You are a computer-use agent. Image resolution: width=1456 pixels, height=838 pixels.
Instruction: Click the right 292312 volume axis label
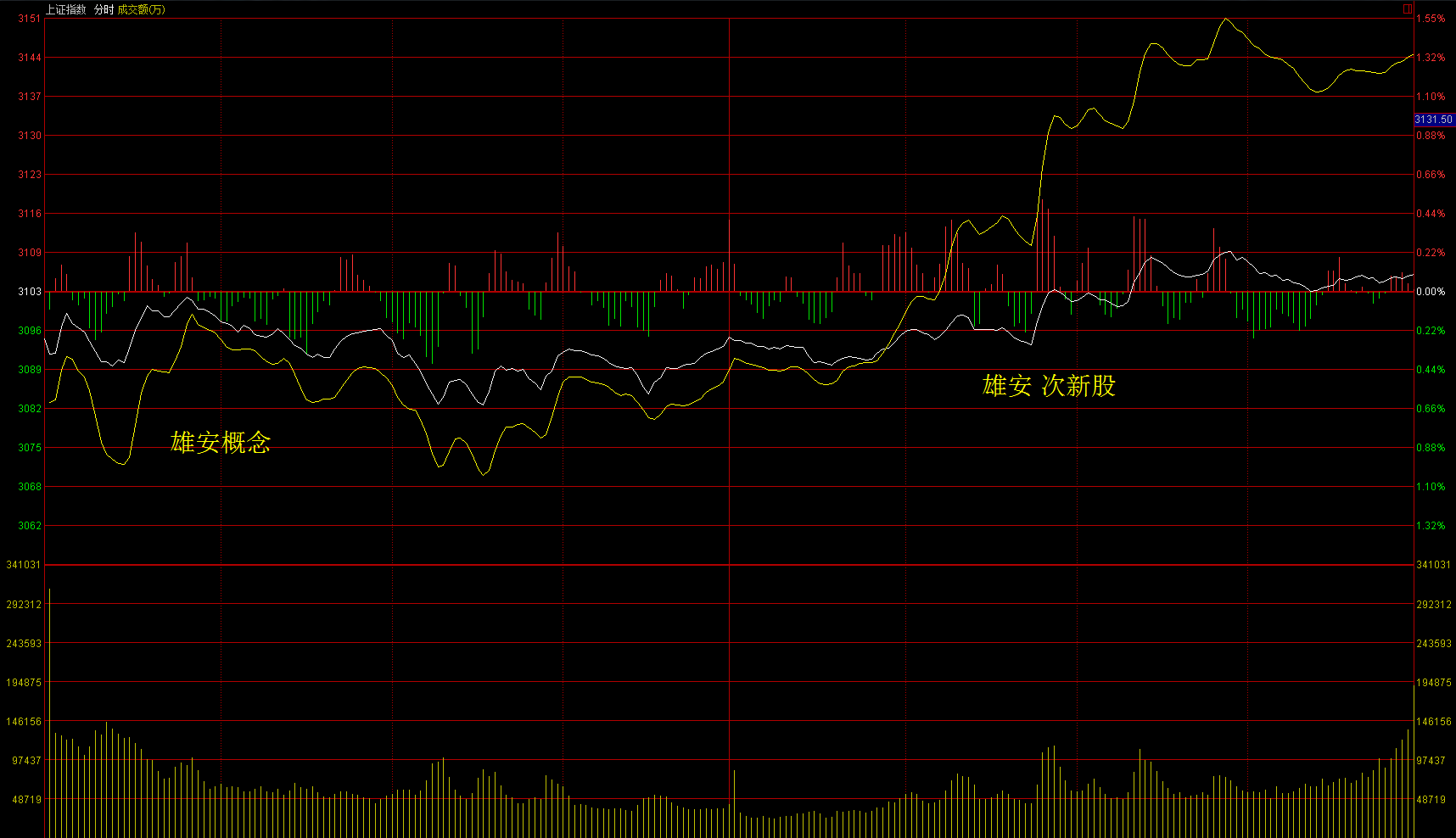click(x=1434, y=605)
